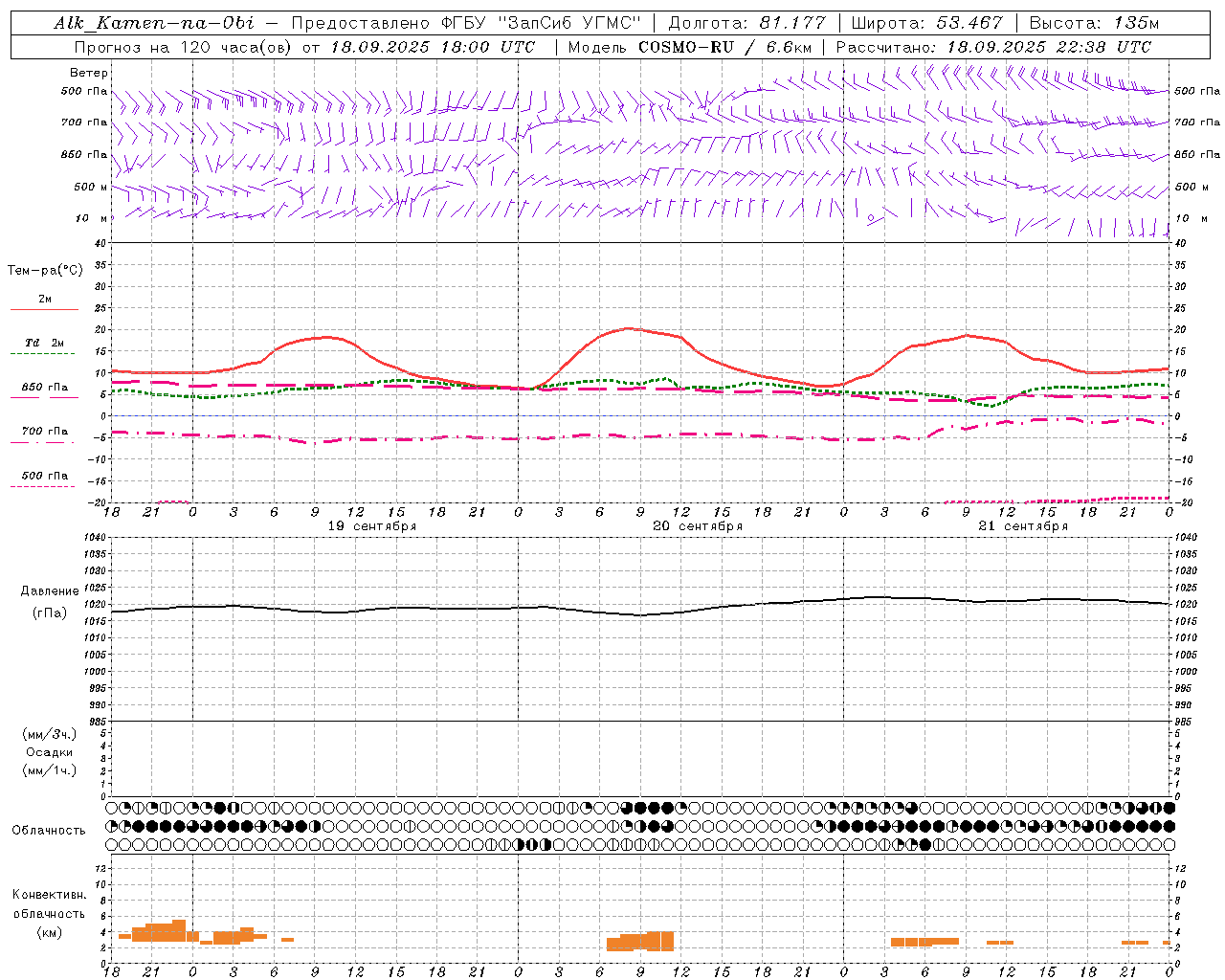Click the Давление pressure label

[50, 591]
